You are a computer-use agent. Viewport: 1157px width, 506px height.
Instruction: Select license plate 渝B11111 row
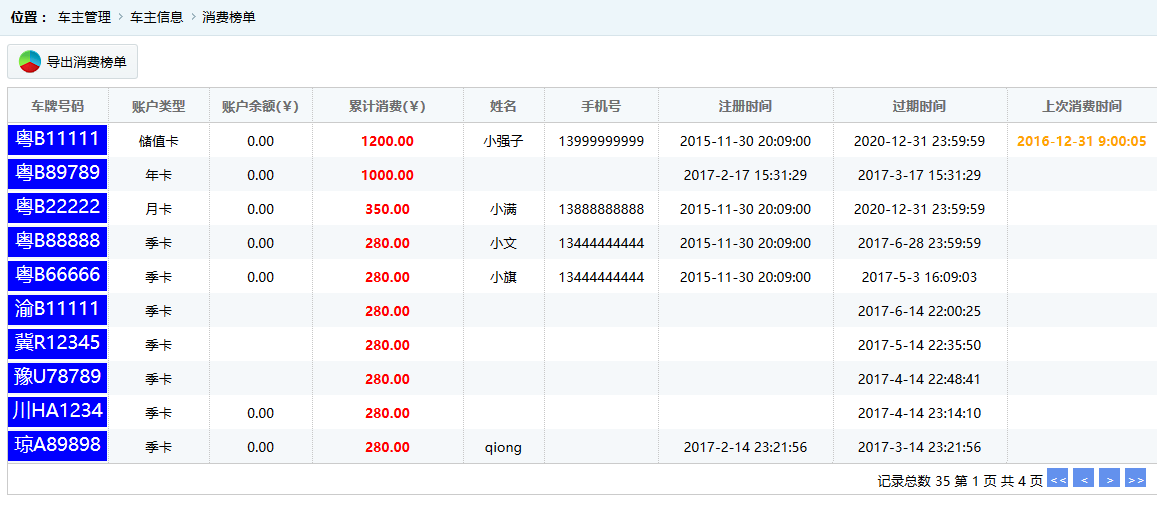click(58, 309)
